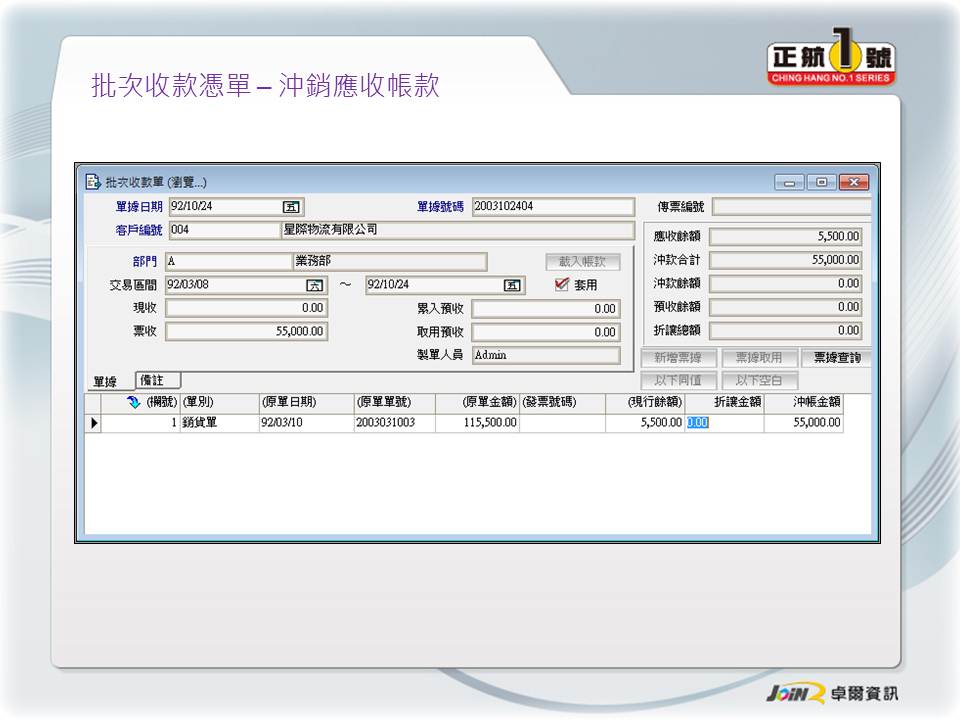
Task: Click the window title bar document icon
Action: 93,182
